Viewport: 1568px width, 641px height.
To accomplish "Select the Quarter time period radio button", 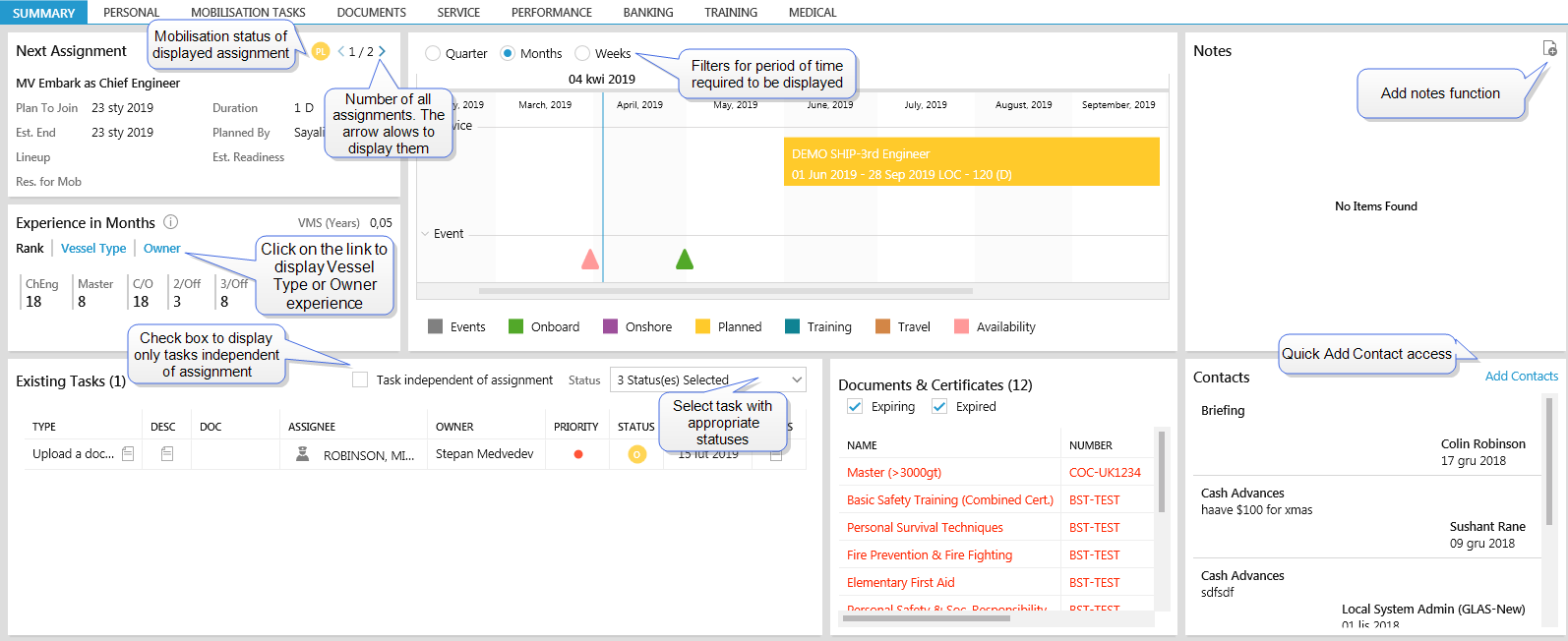I will [x=433, y=53].
